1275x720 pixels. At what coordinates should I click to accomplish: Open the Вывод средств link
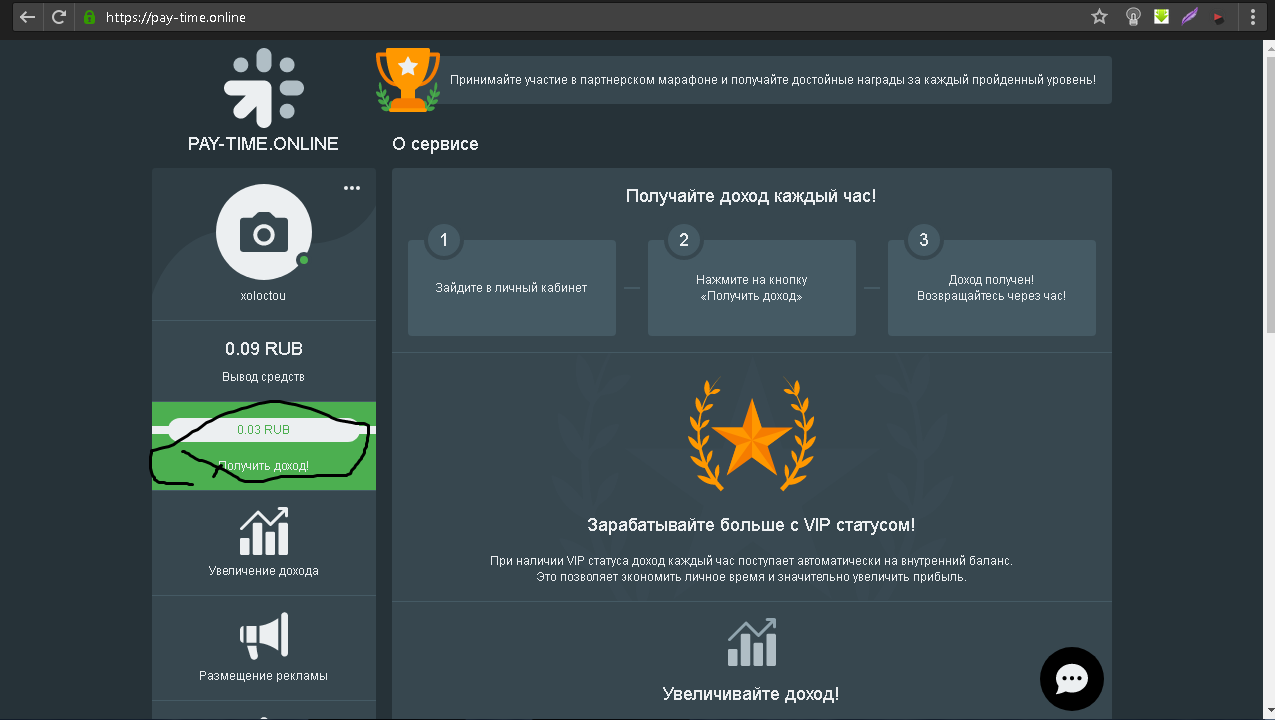[263, 377]
